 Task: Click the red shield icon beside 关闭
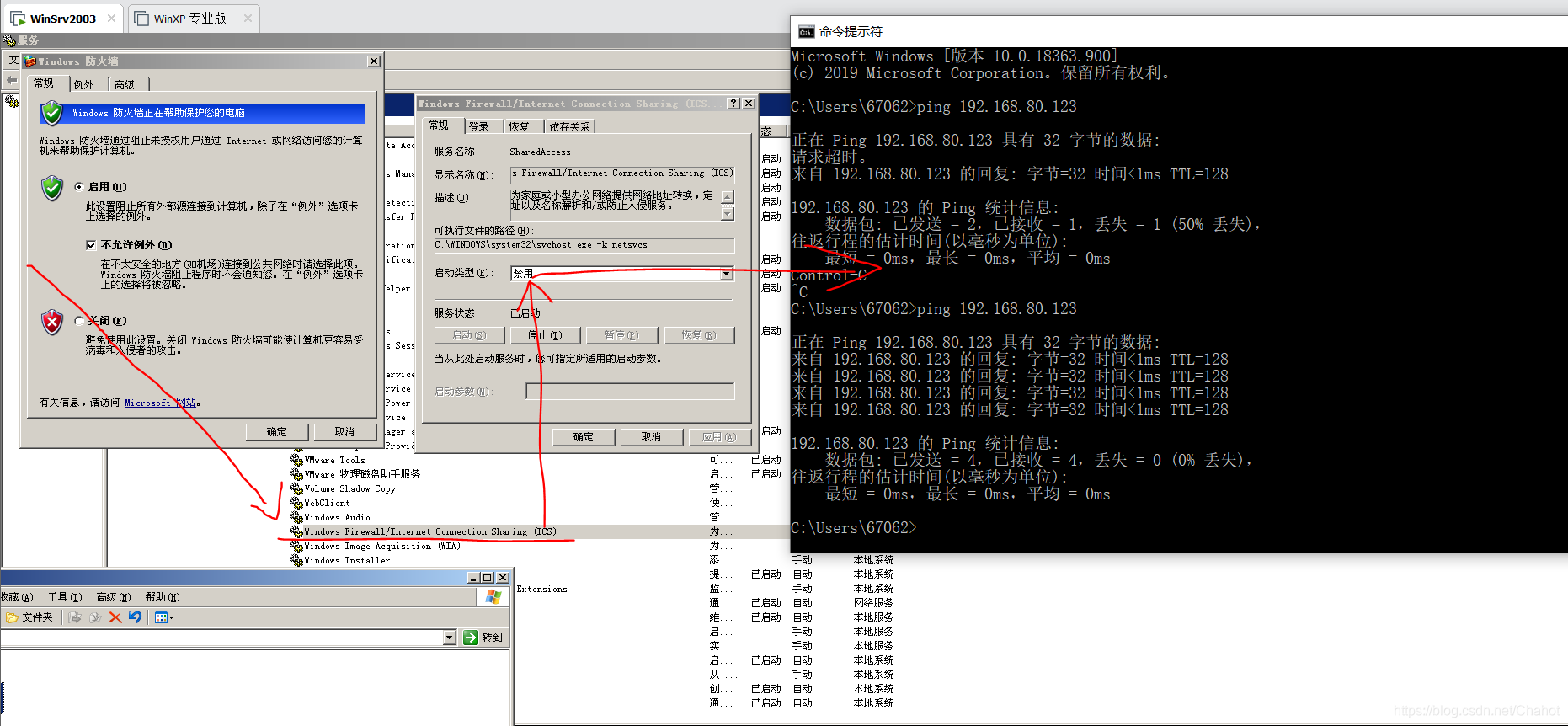(x=52, y=322)
